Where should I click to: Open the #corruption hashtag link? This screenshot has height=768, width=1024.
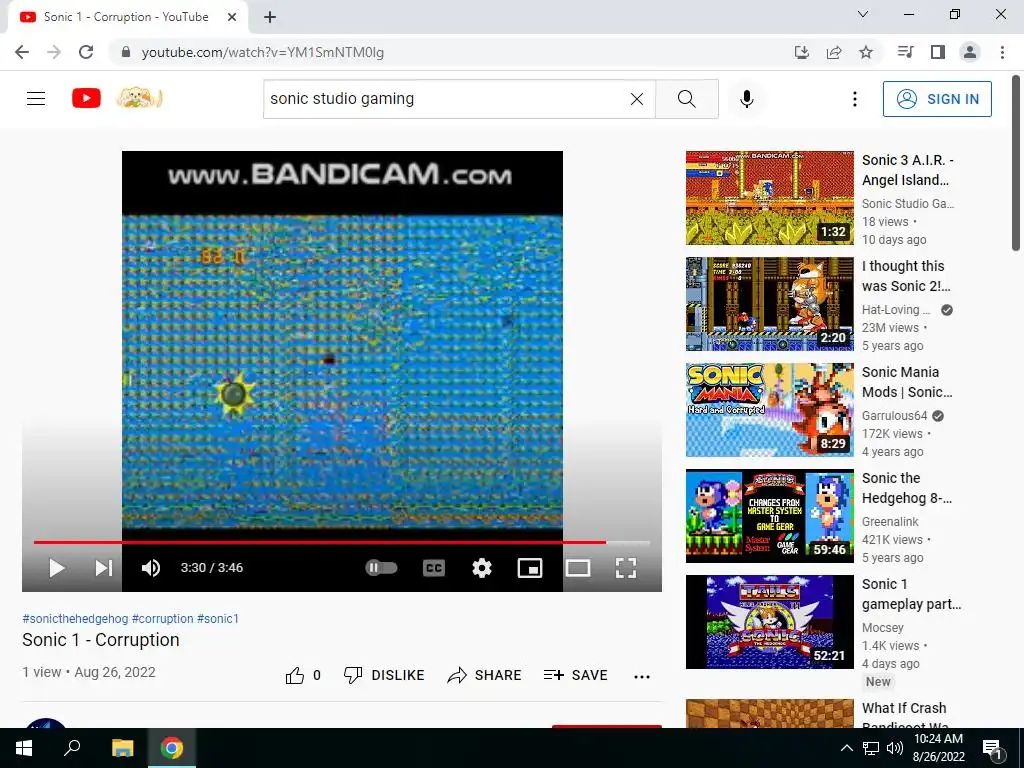coord(163,618)
